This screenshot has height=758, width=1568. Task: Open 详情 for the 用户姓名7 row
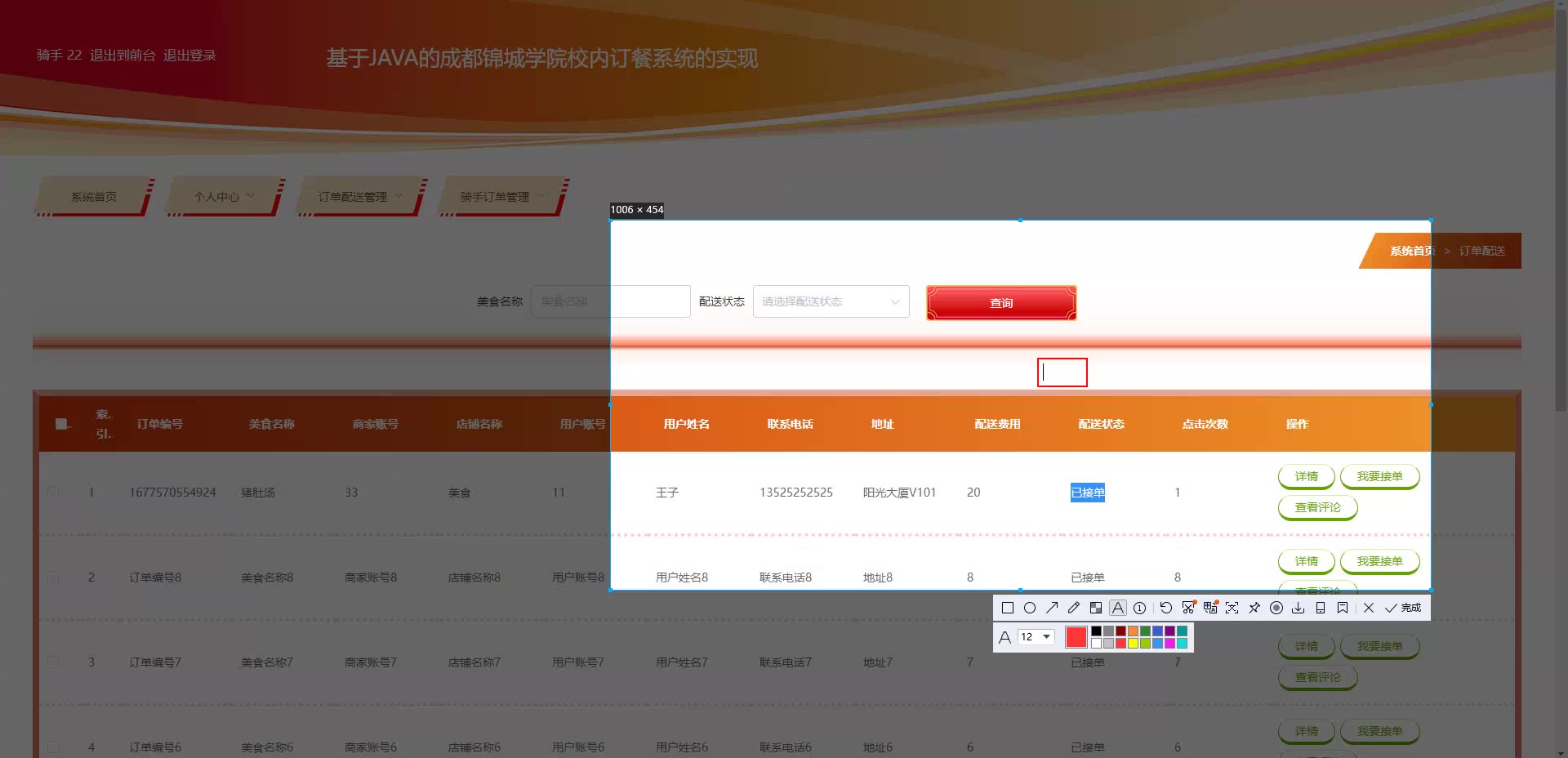point(1306,646)
